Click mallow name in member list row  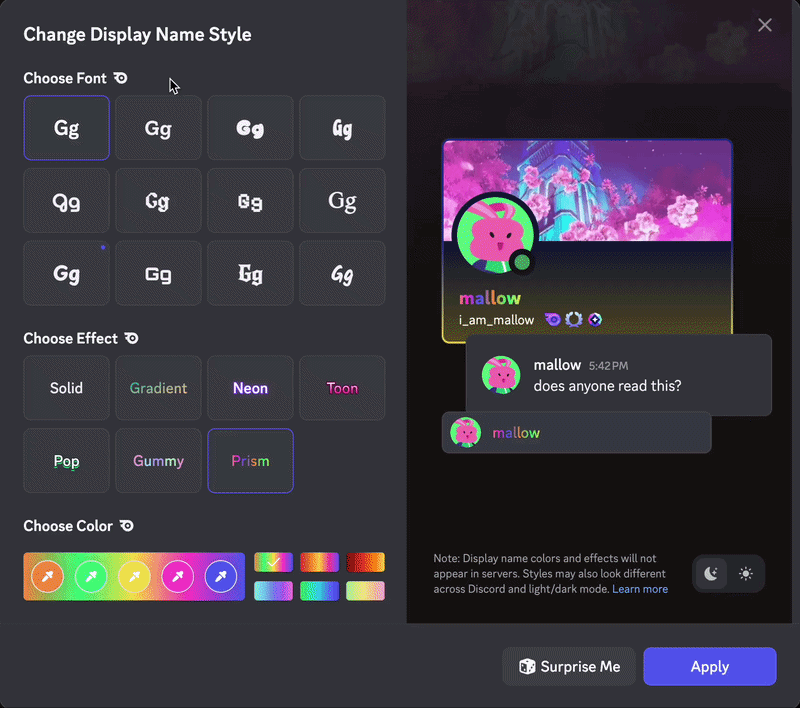[x=516, y=433]
